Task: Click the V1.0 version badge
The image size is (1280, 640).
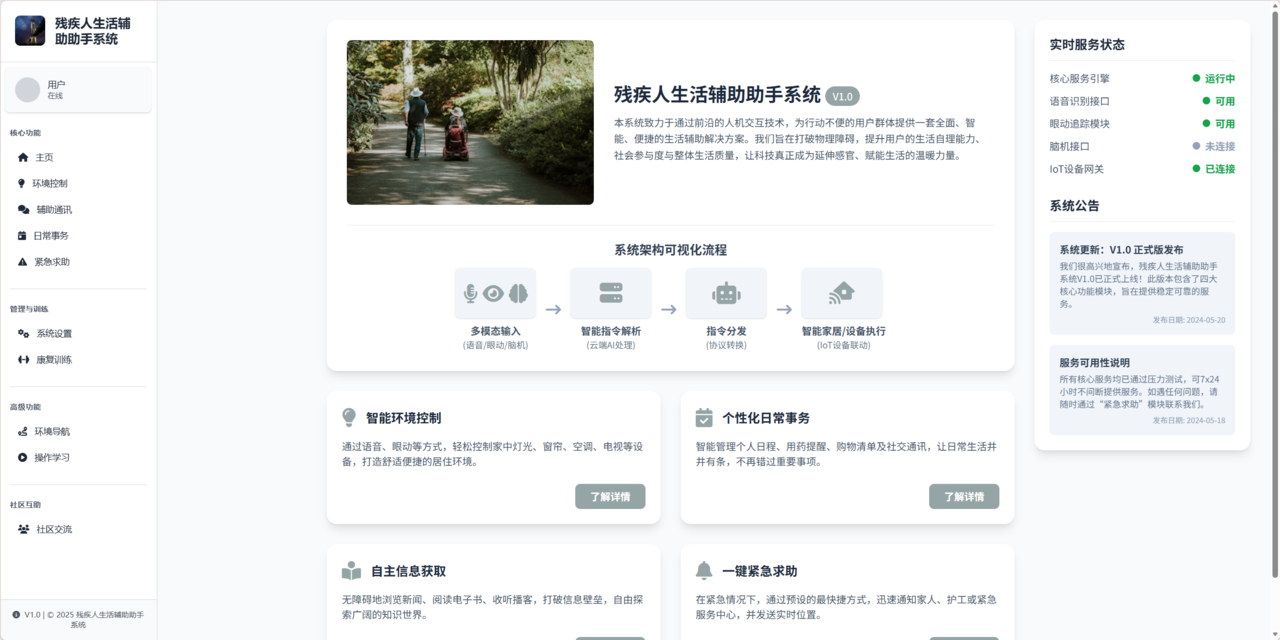Action: 843,96
